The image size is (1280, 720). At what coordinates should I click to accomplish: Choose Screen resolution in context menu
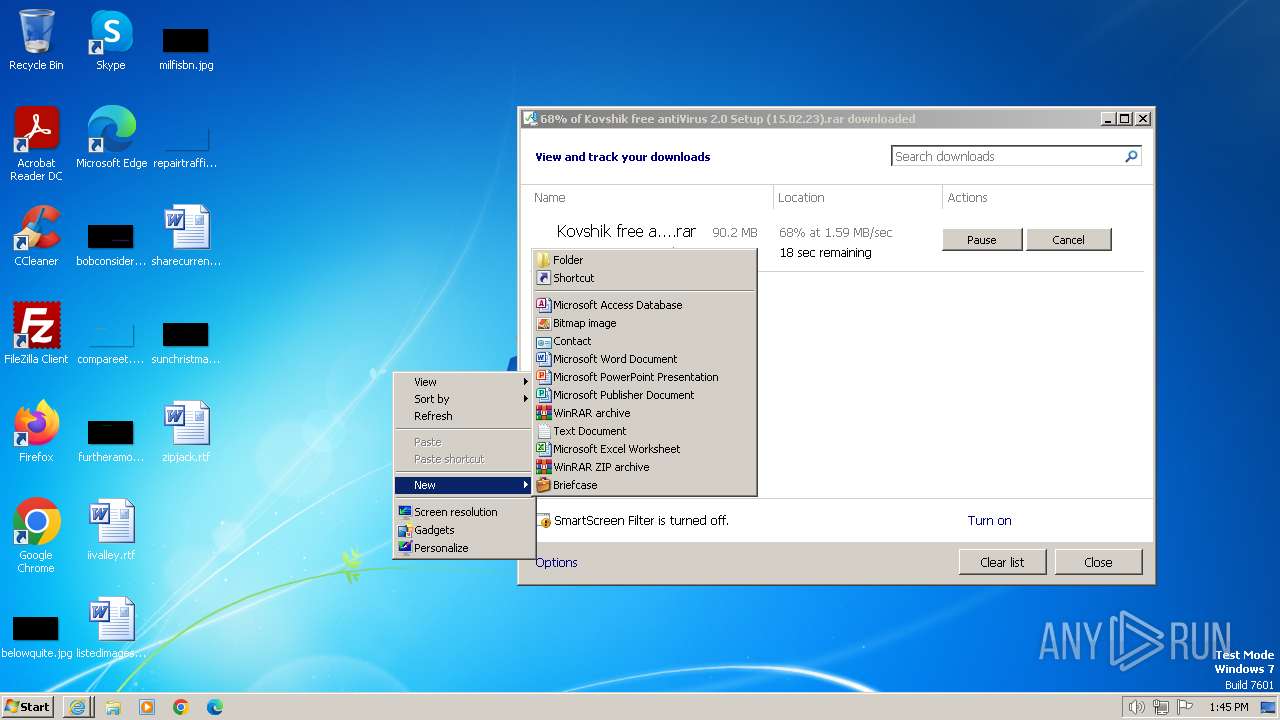pos(464,512)
